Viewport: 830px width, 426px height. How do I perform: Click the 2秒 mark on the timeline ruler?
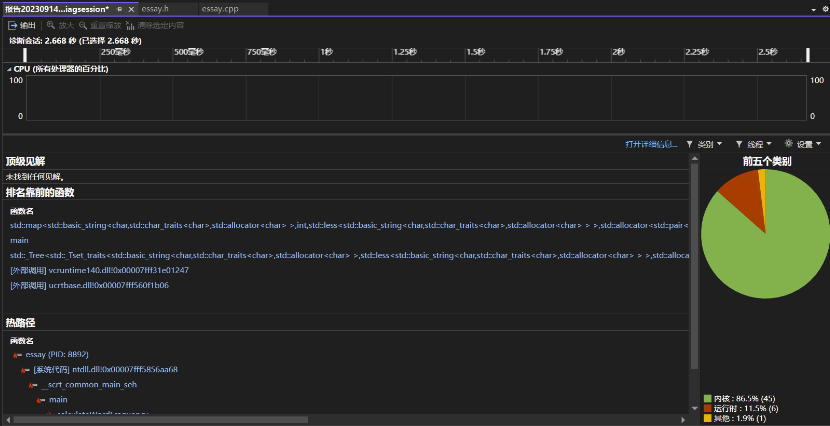[x=618, y=52]
